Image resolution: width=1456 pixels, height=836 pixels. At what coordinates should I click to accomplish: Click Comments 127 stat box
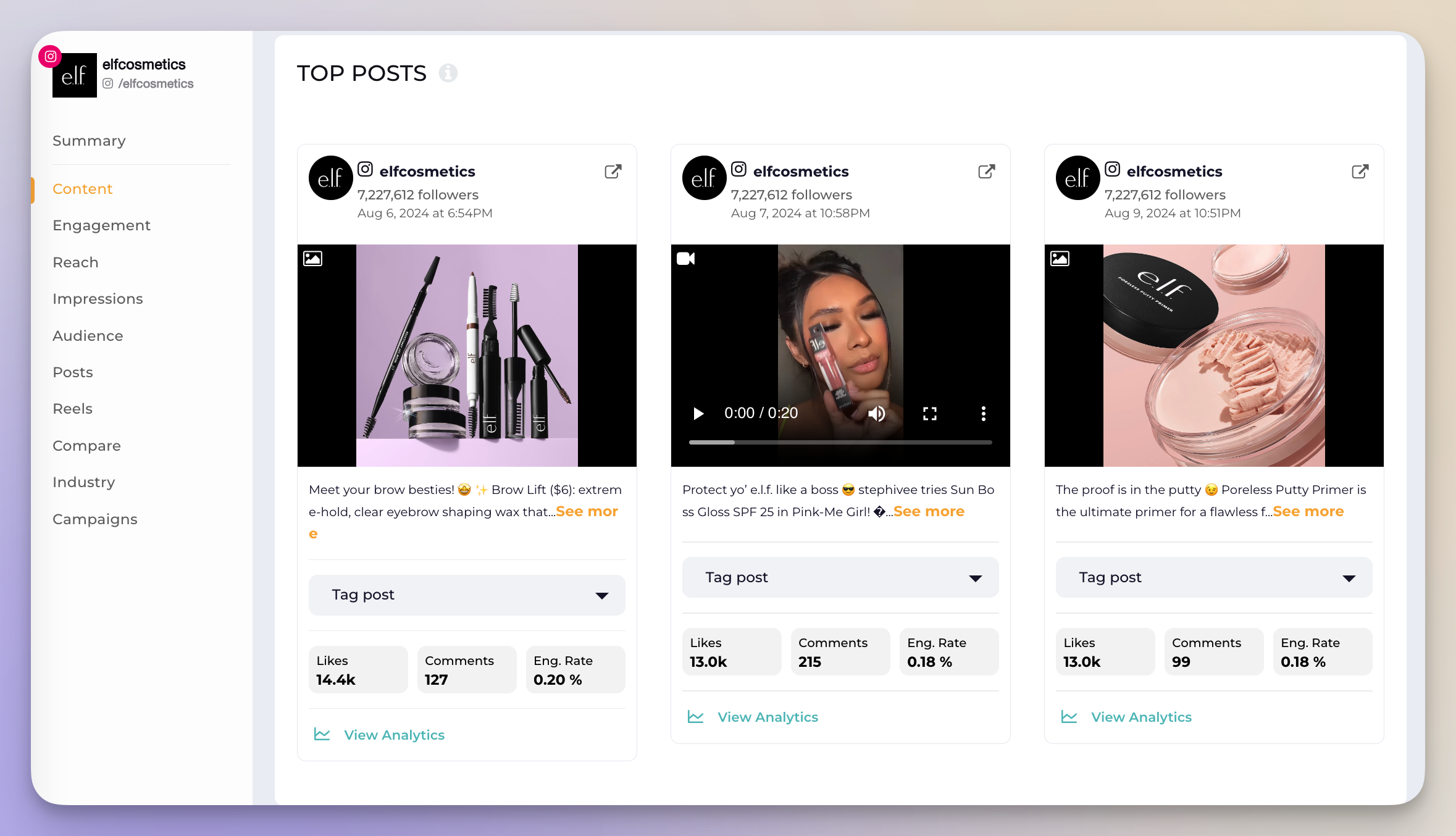pyautogui.click(x=467, y=670)
